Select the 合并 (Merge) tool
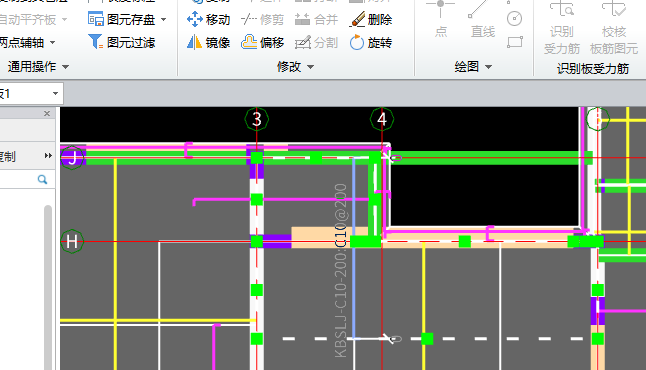The height and width of the screenshot is (370, 646). (x=316, y=19)
